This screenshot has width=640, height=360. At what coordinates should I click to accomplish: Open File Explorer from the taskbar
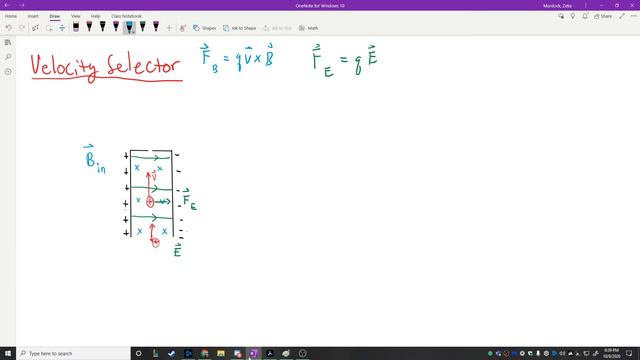coord(221,353)
